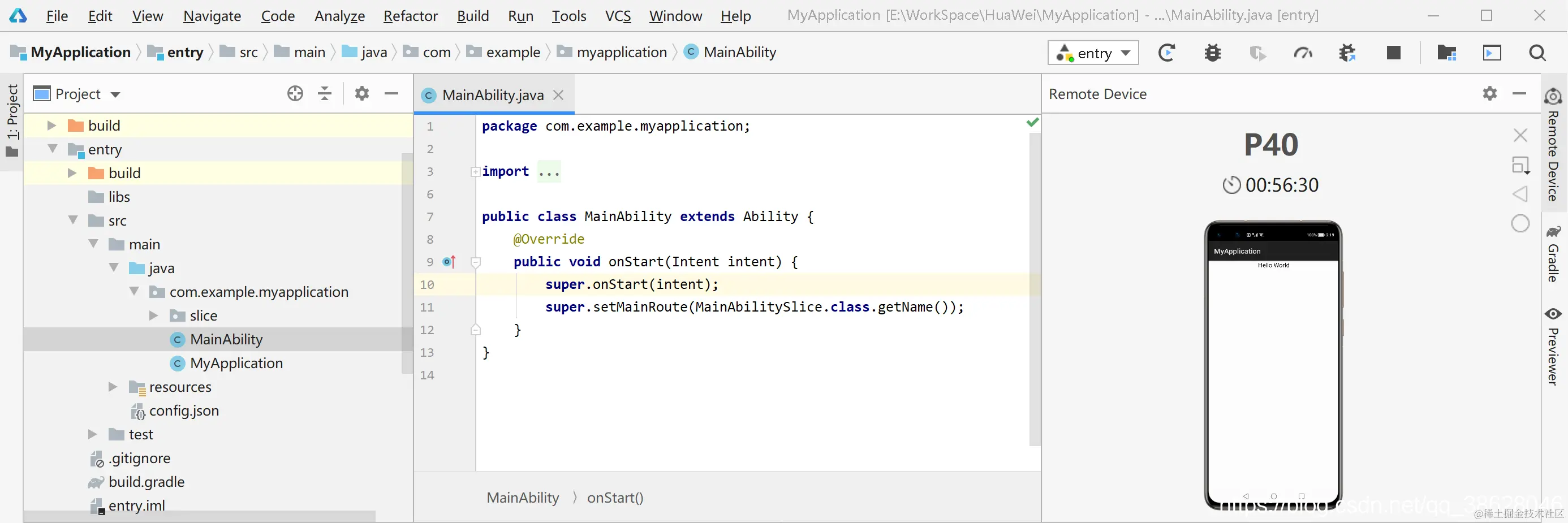
Task: Open Project panel settings gear
Action: 361,94
